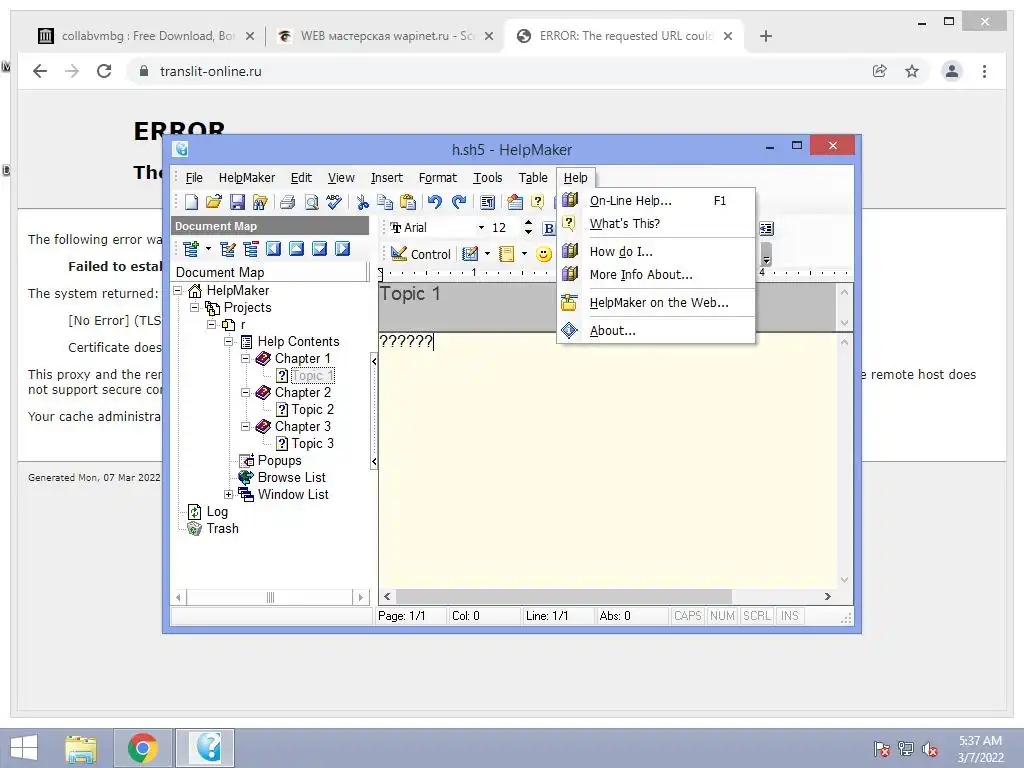Open the Format menu
The height and width of the screenshot is (768, 1024).
(x=438, y=178)
